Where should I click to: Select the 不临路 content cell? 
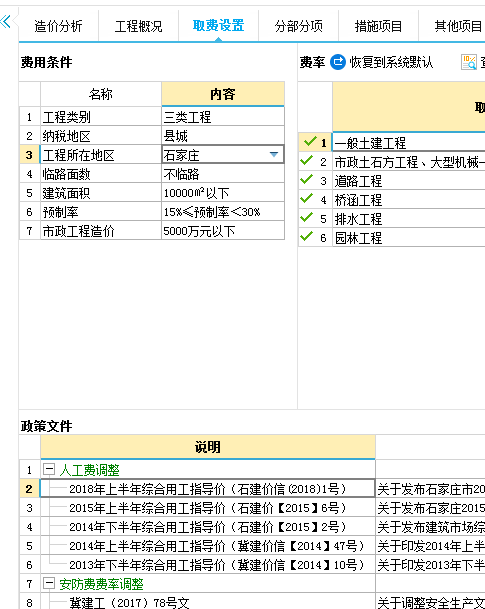223,174
